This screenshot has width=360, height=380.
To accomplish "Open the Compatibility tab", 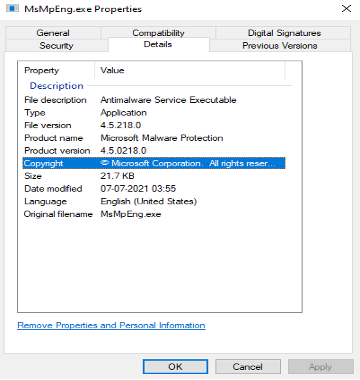I will (x=158, y=33).
